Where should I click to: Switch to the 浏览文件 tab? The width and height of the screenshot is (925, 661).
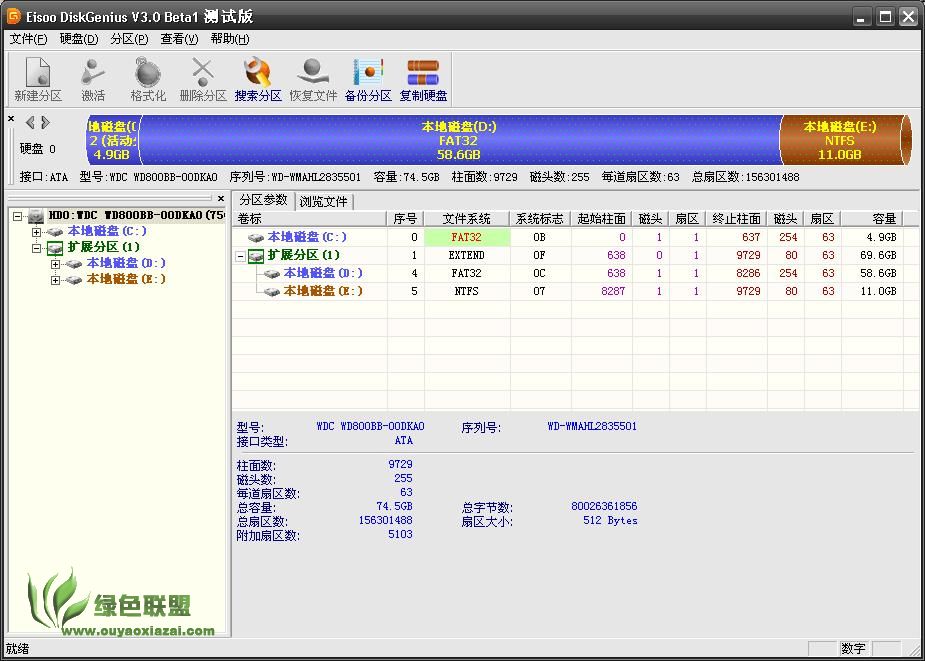tap(323, 201)
